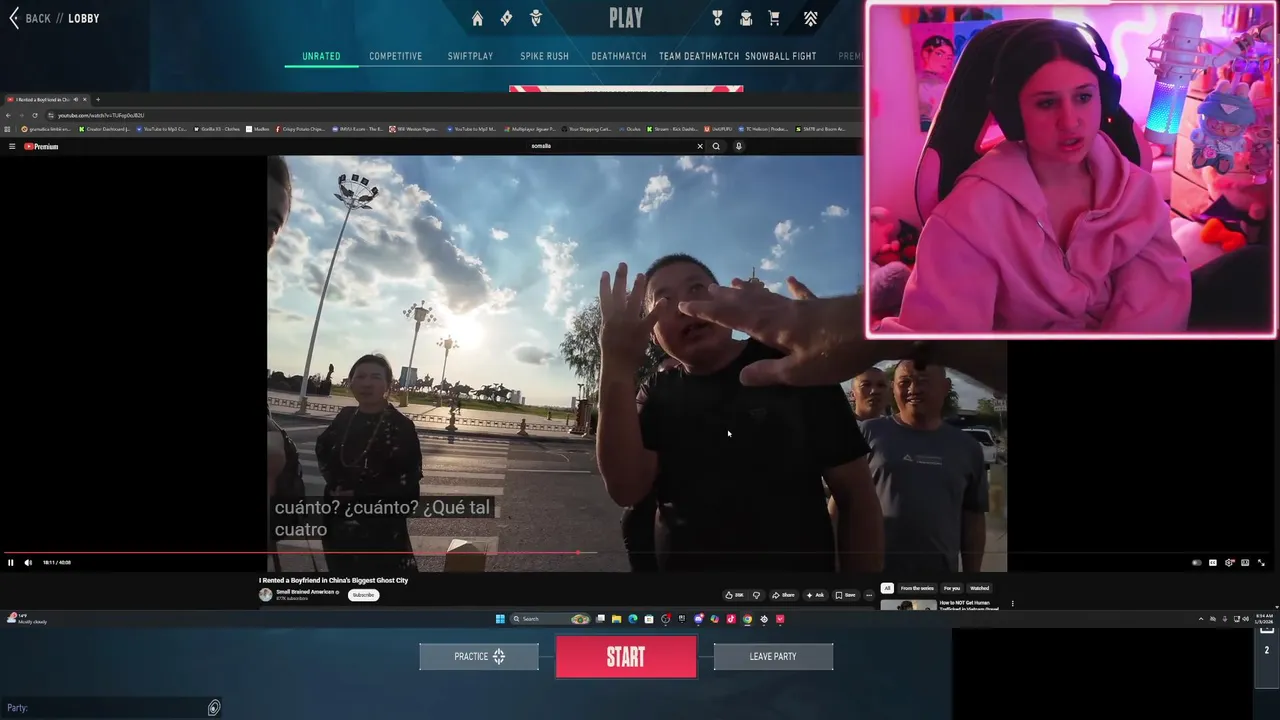This screenshot has height=720, width=1280.
Task: Open options menu for 'How to NOT Get Human Trafficked' video
Action: [x=1012, y=604]
